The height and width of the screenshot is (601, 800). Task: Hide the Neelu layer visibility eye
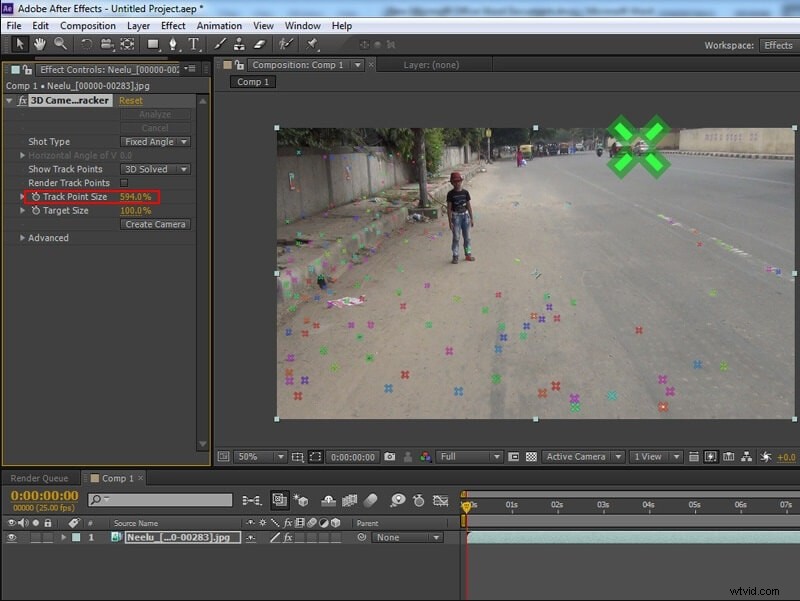pyautogui.click(x=11, y=537)
